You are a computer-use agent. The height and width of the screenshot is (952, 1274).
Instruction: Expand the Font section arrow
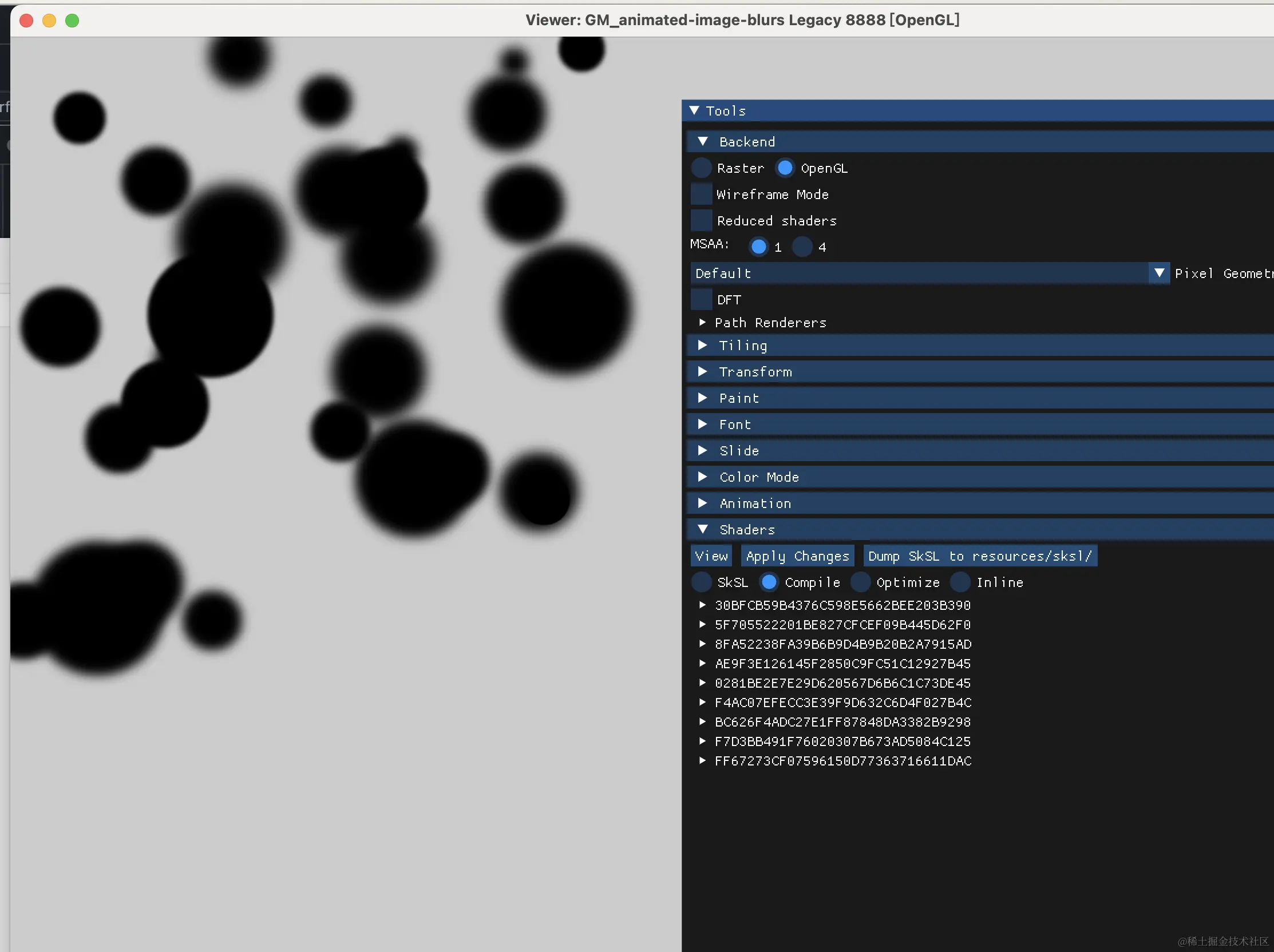point(703,425)
